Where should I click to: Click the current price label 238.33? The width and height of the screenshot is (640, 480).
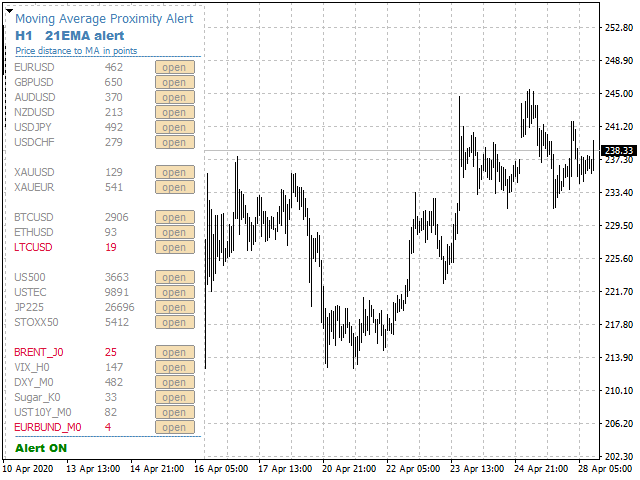coord(619,151)
